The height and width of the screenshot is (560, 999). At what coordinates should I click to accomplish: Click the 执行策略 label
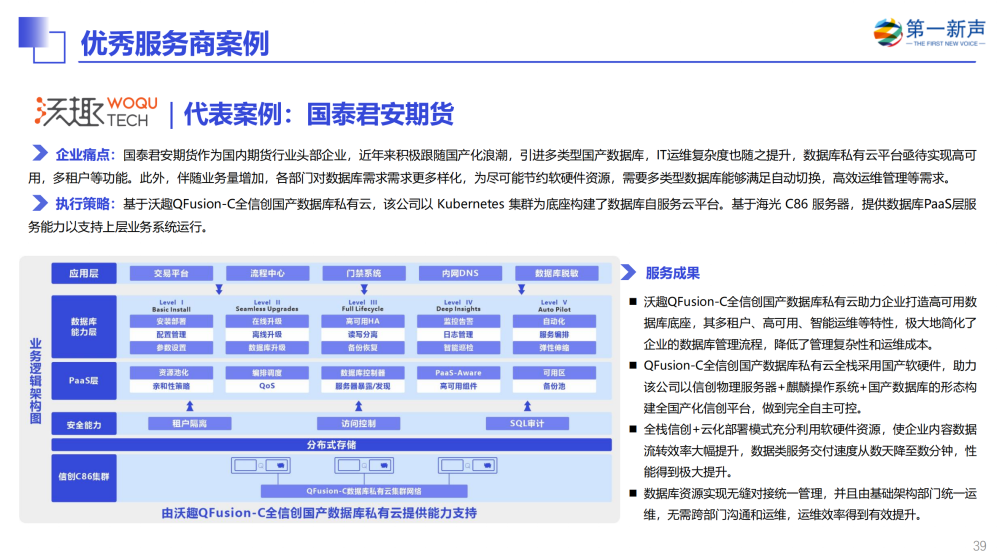point(85,204)
